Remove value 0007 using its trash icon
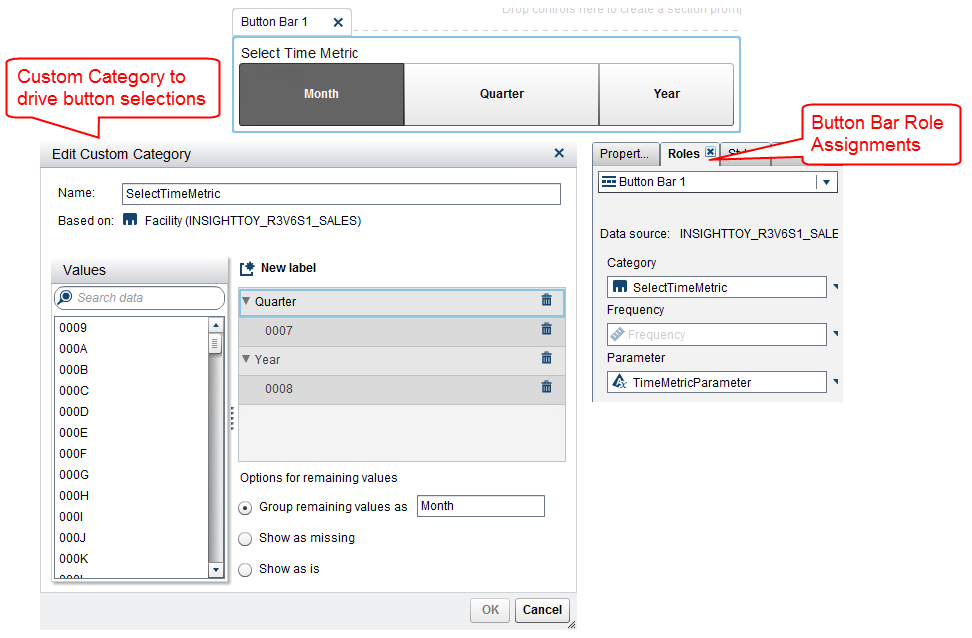The image size is (972, 638). pos(546,329)
